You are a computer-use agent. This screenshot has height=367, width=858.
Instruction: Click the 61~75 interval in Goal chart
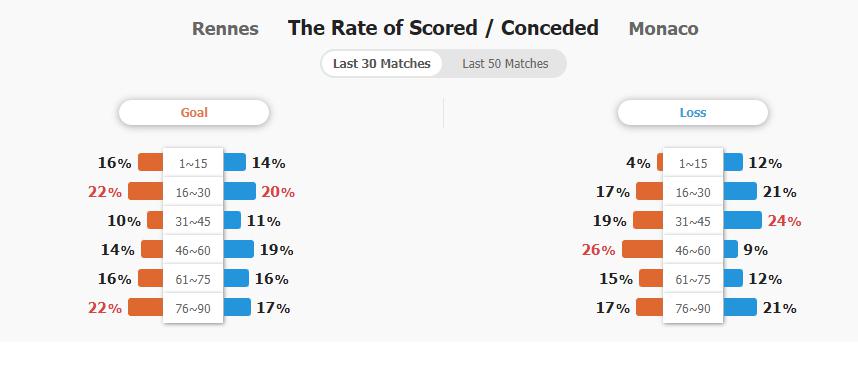click(193, 279)
